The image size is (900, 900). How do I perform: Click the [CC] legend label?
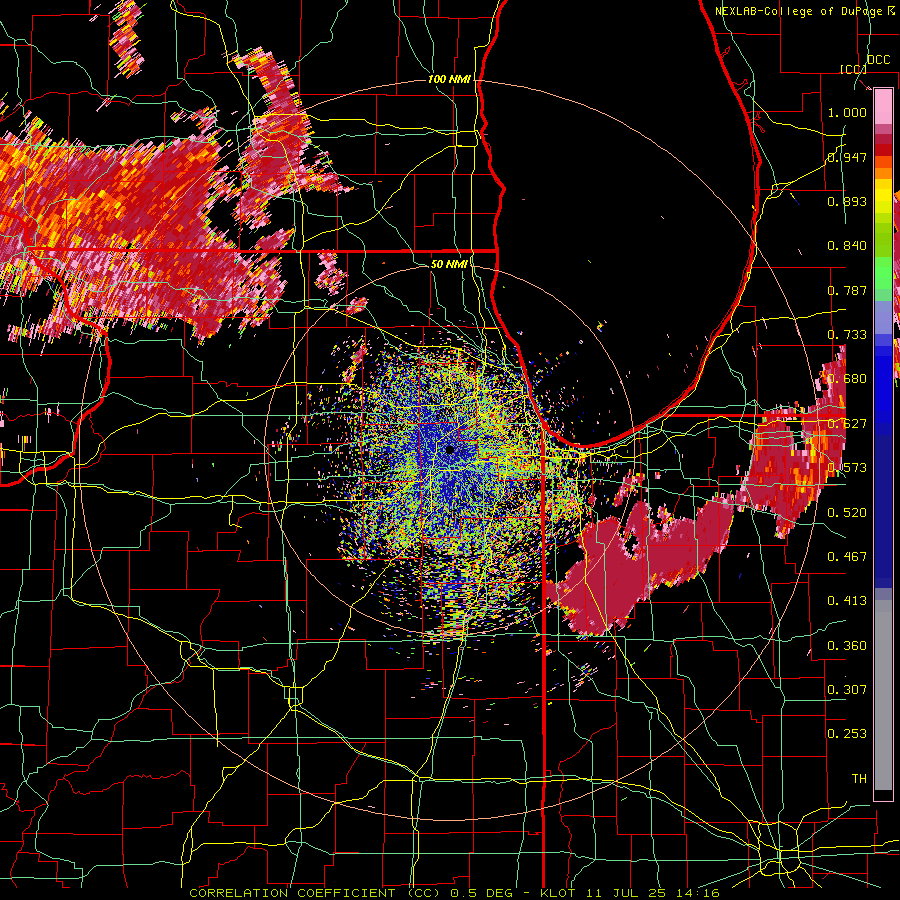854,69
